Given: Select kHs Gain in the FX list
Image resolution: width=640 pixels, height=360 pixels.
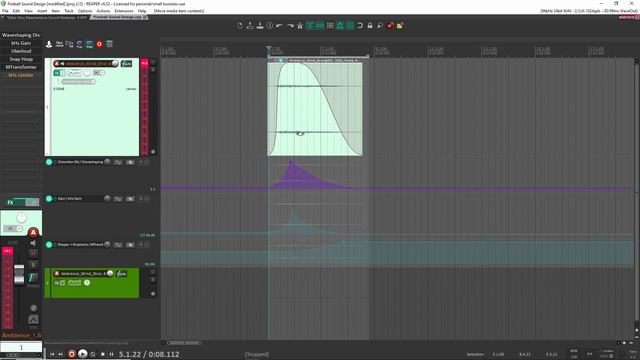Looking at the screenshot, I should coord(21,43).
